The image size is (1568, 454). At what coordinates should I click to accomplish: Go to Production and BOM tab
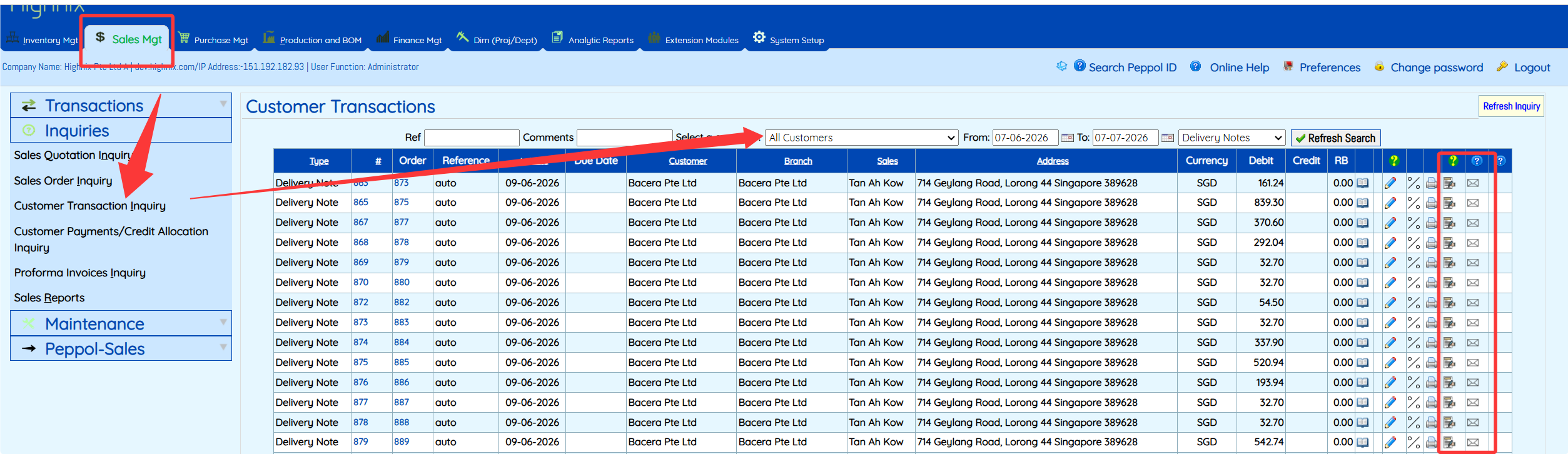point(313,39)
